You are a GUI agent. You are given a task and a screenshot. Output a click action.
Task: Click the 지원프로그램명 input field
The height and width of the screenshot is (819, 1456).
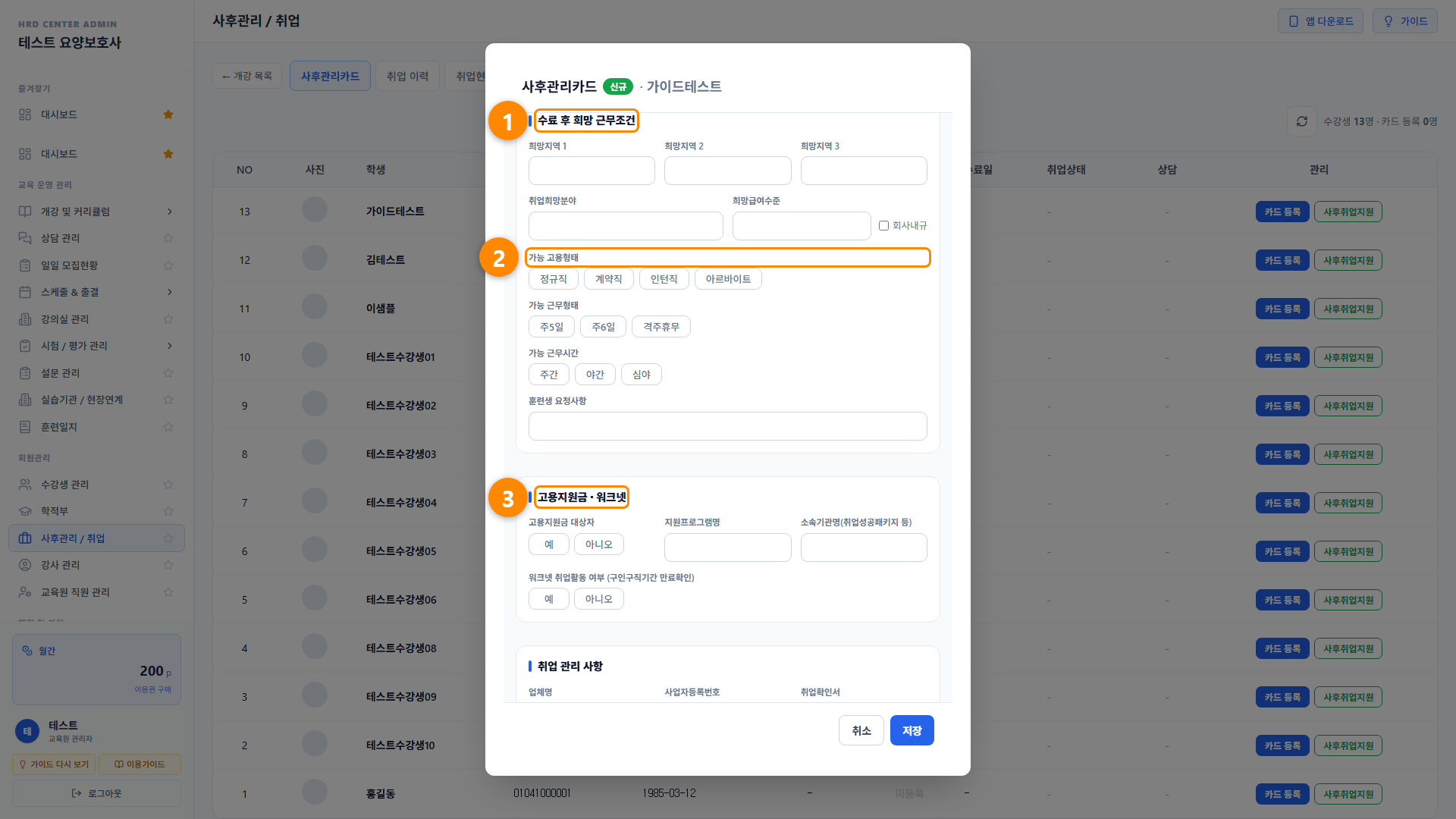(x=728, y=548)
